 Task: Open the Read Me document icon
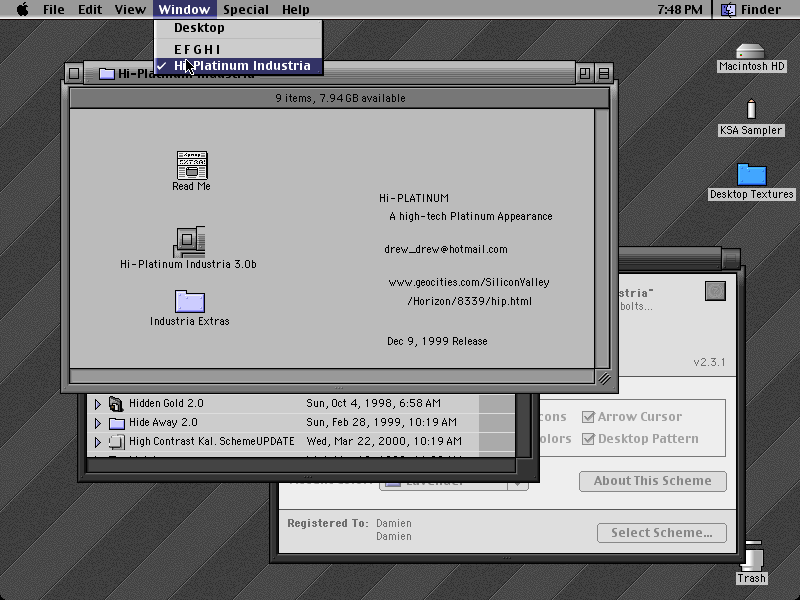click(192, 165)
